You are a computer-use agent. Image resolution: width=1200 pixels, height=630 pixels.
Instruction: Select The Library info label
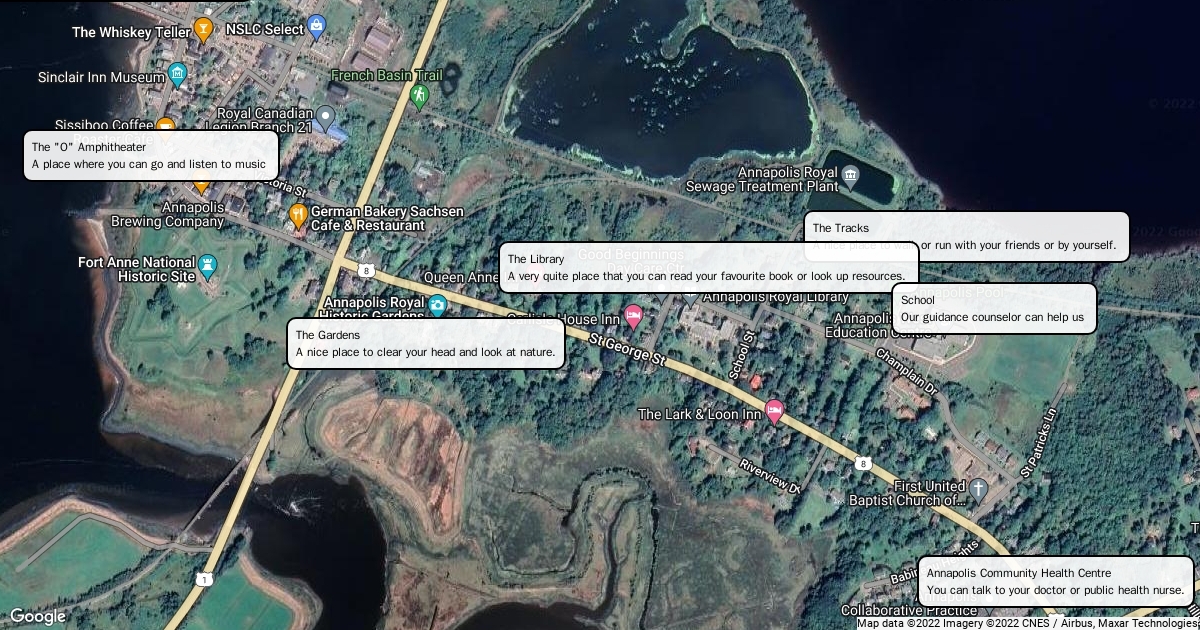coord(708,268)
